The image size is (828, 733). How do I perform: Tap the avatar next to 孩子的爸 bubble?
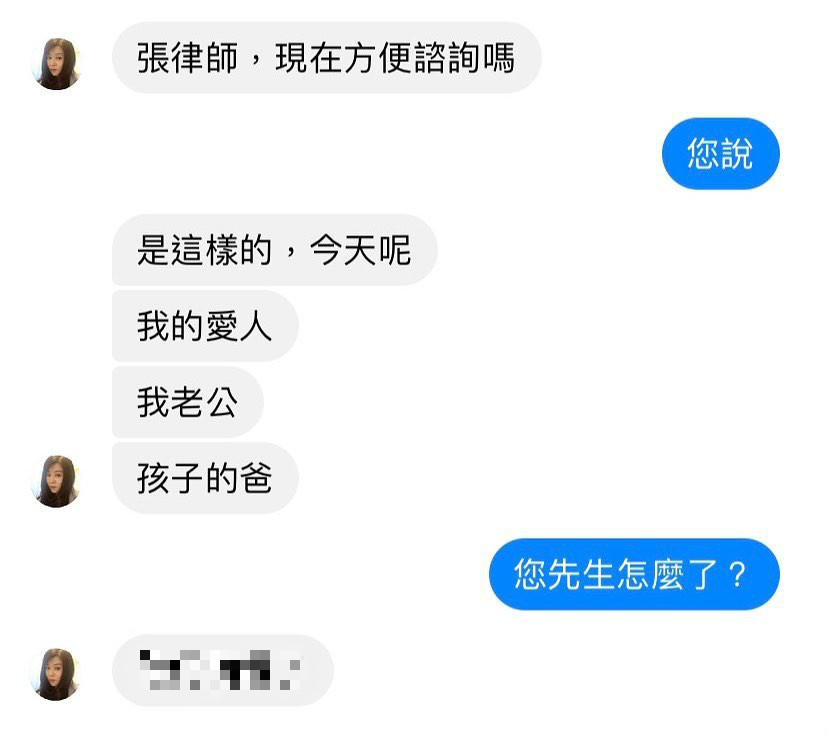57,481
